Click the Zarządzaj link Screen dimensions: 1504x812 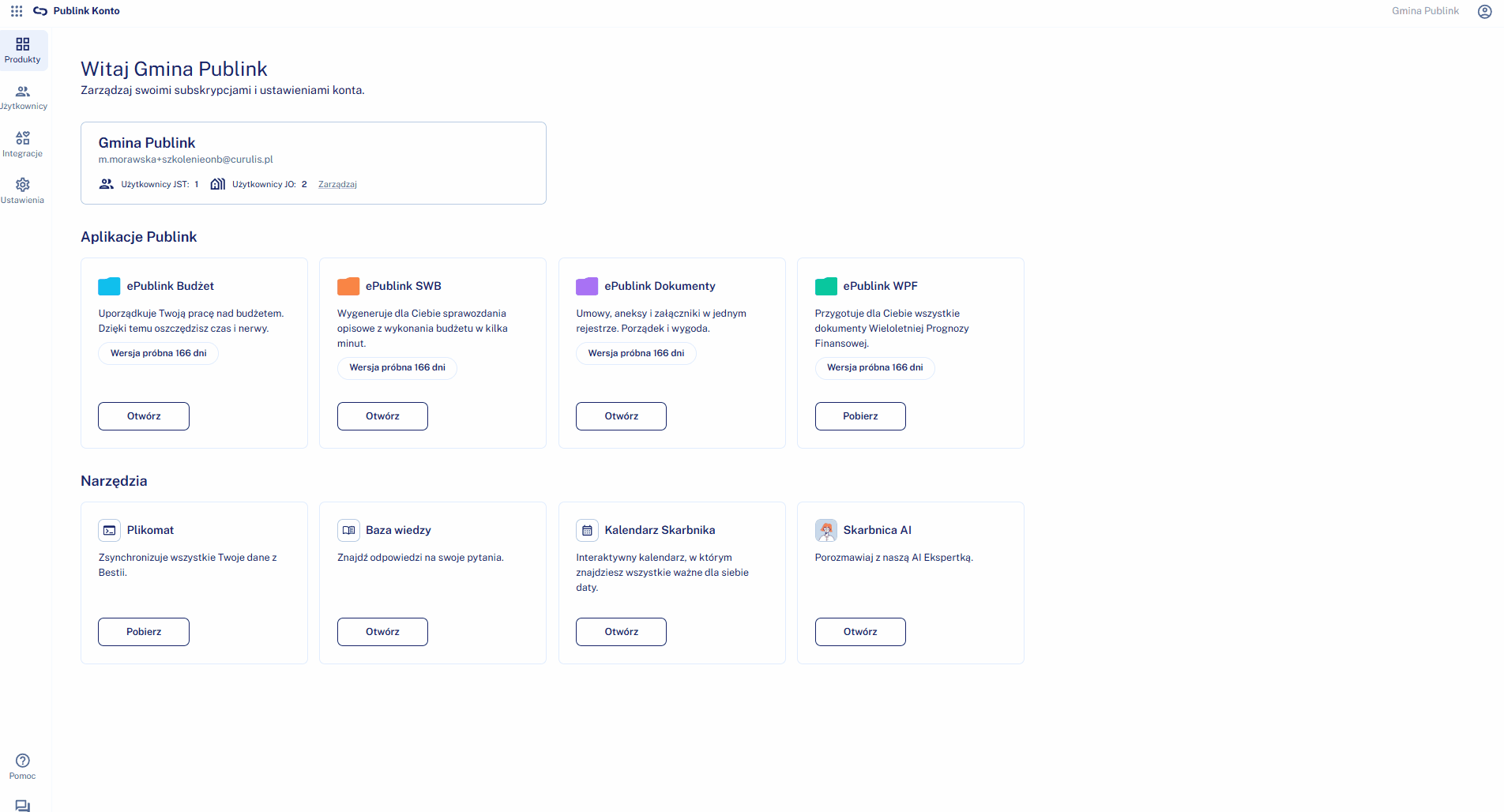337,184
